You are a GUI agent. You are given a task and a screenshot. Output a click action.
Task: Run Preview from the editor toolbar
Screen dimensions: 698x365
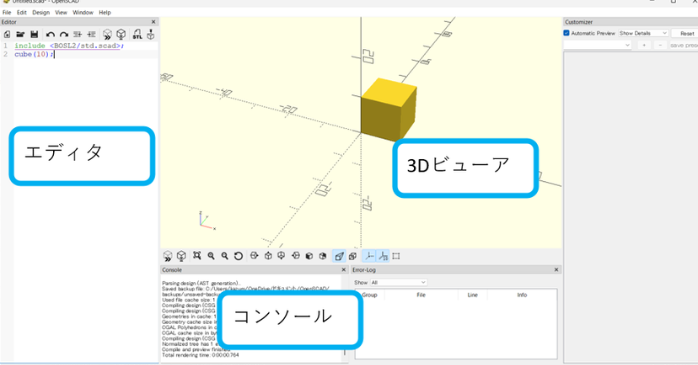107,34
